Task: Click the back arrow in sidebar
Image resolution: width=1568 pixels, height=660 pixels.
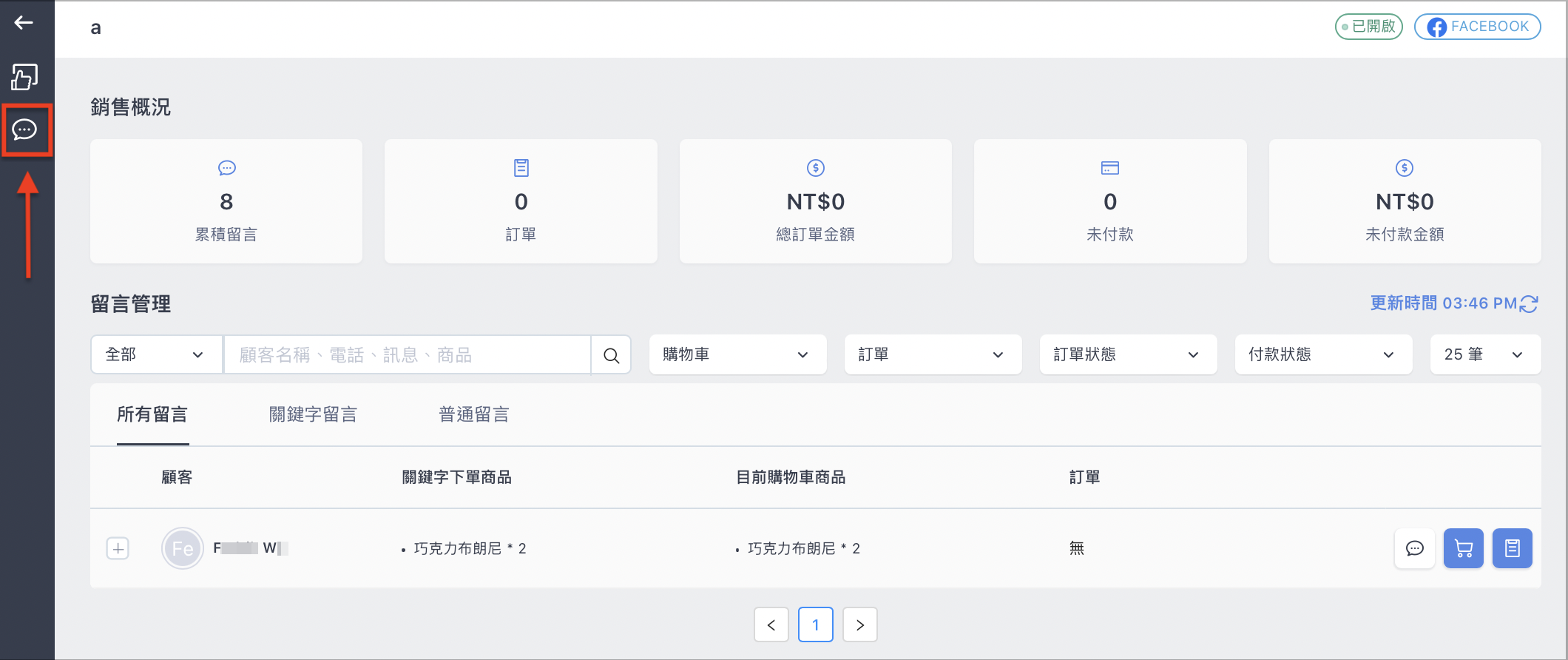Action: (x=24, y=23)
